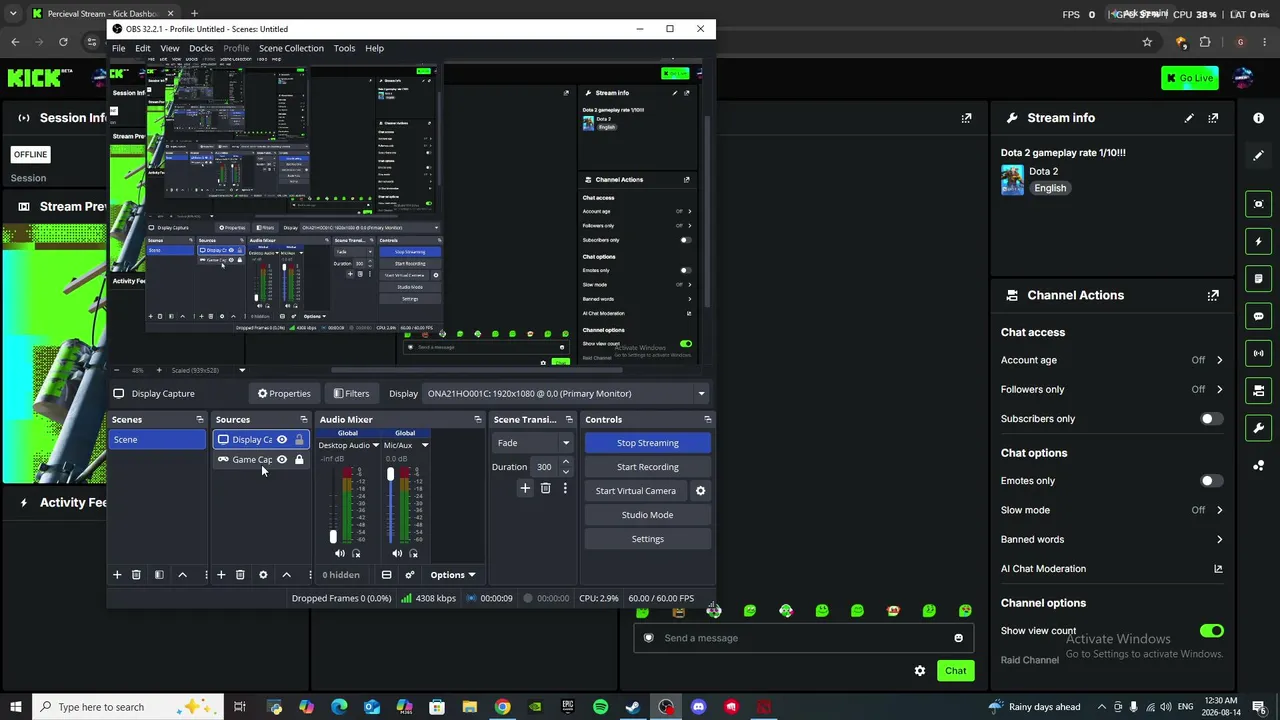
Task: Move the selected source up in the list
Action: pyautogui.click(x=286, y=575)
